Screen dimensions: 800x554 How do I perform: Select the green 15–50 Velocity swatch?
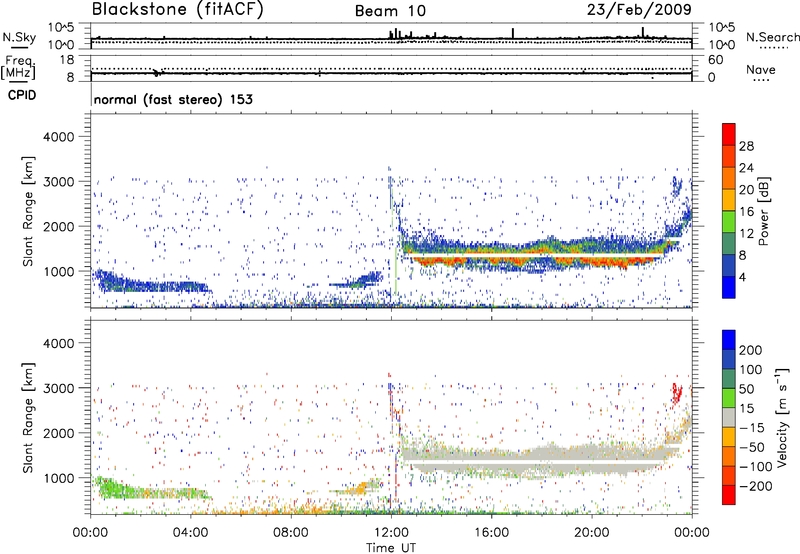pos(729,398)
